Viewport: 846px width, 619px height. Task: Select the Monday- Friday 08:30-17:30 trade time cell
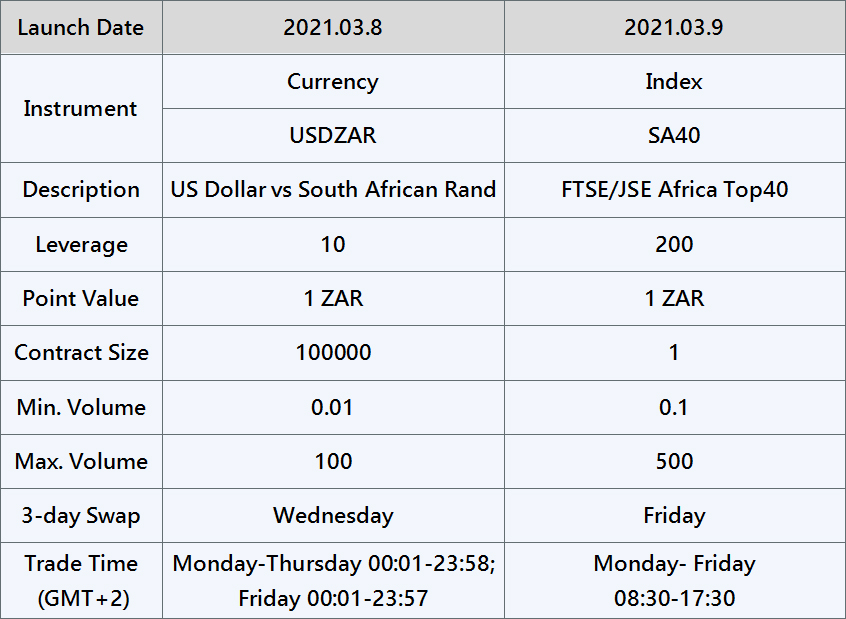[x=674, y=581]
